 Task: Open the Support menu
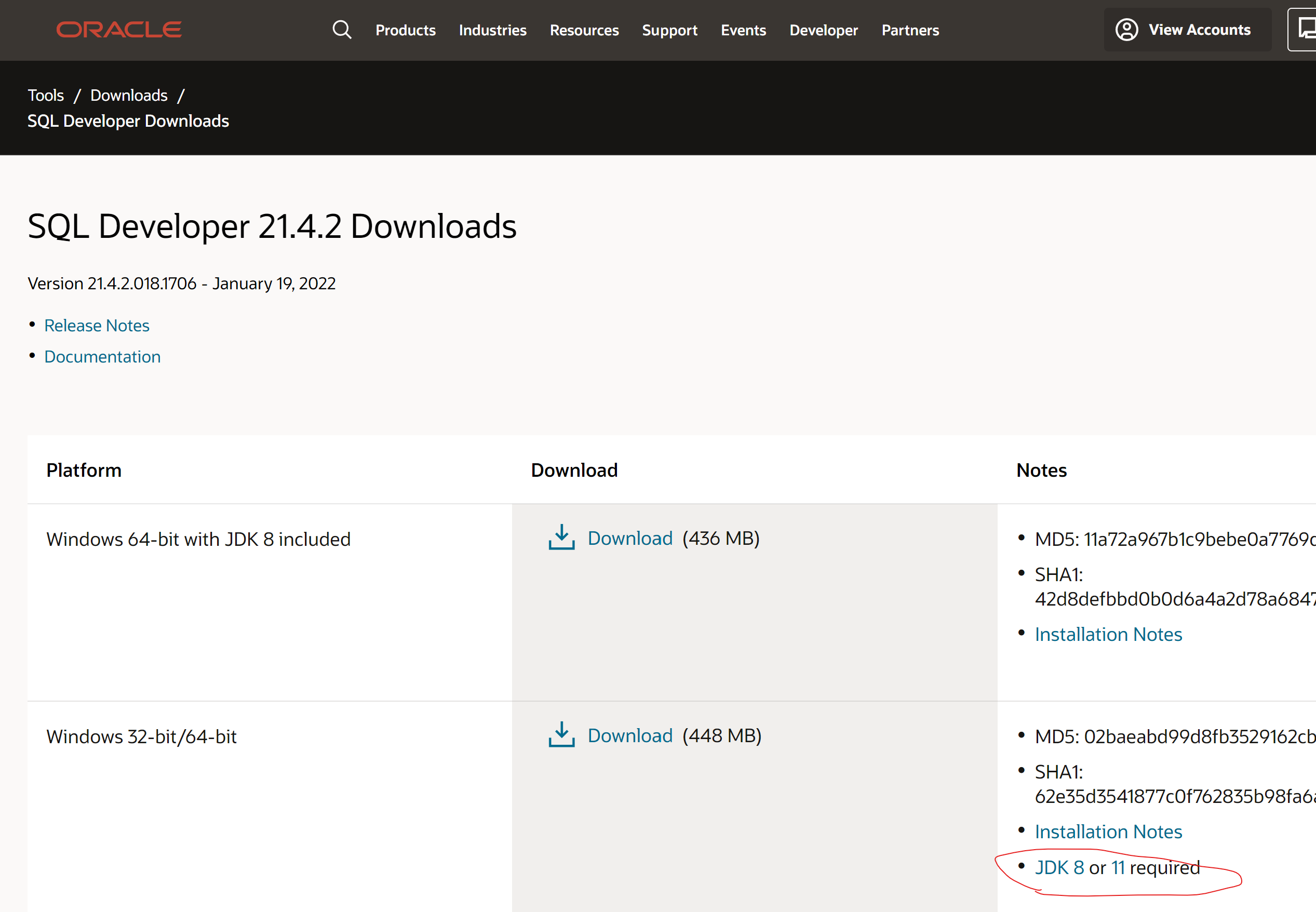coord(670,30)
